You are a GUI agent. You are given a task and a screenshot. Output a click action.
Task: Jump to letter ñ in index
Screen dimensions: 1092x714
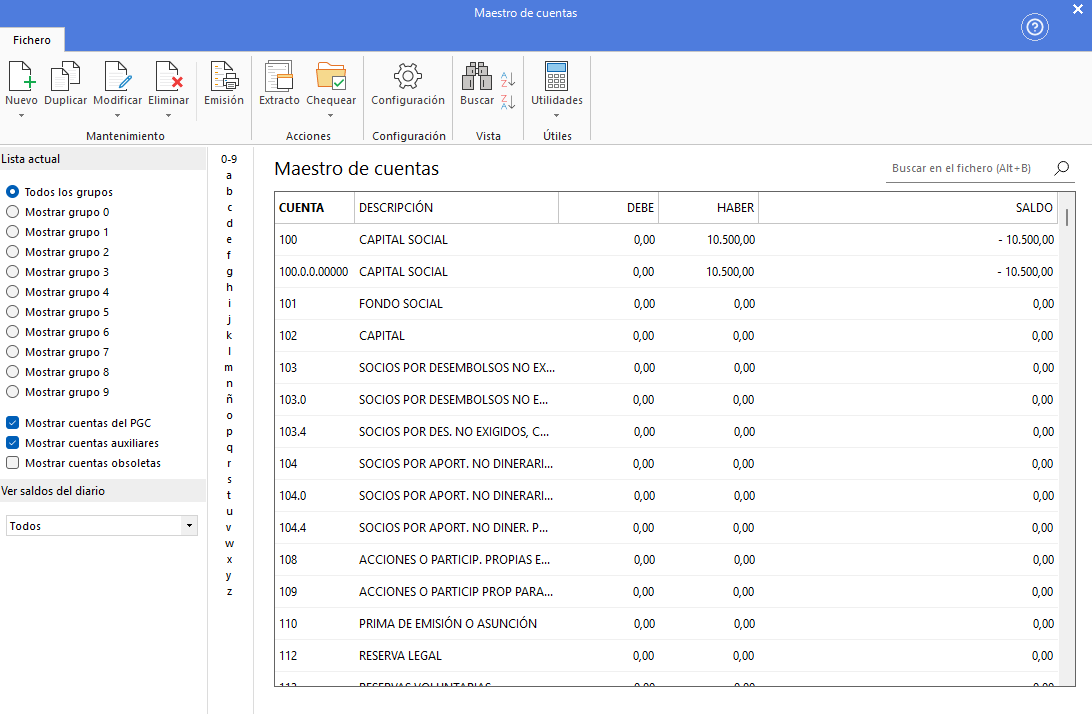229,398
